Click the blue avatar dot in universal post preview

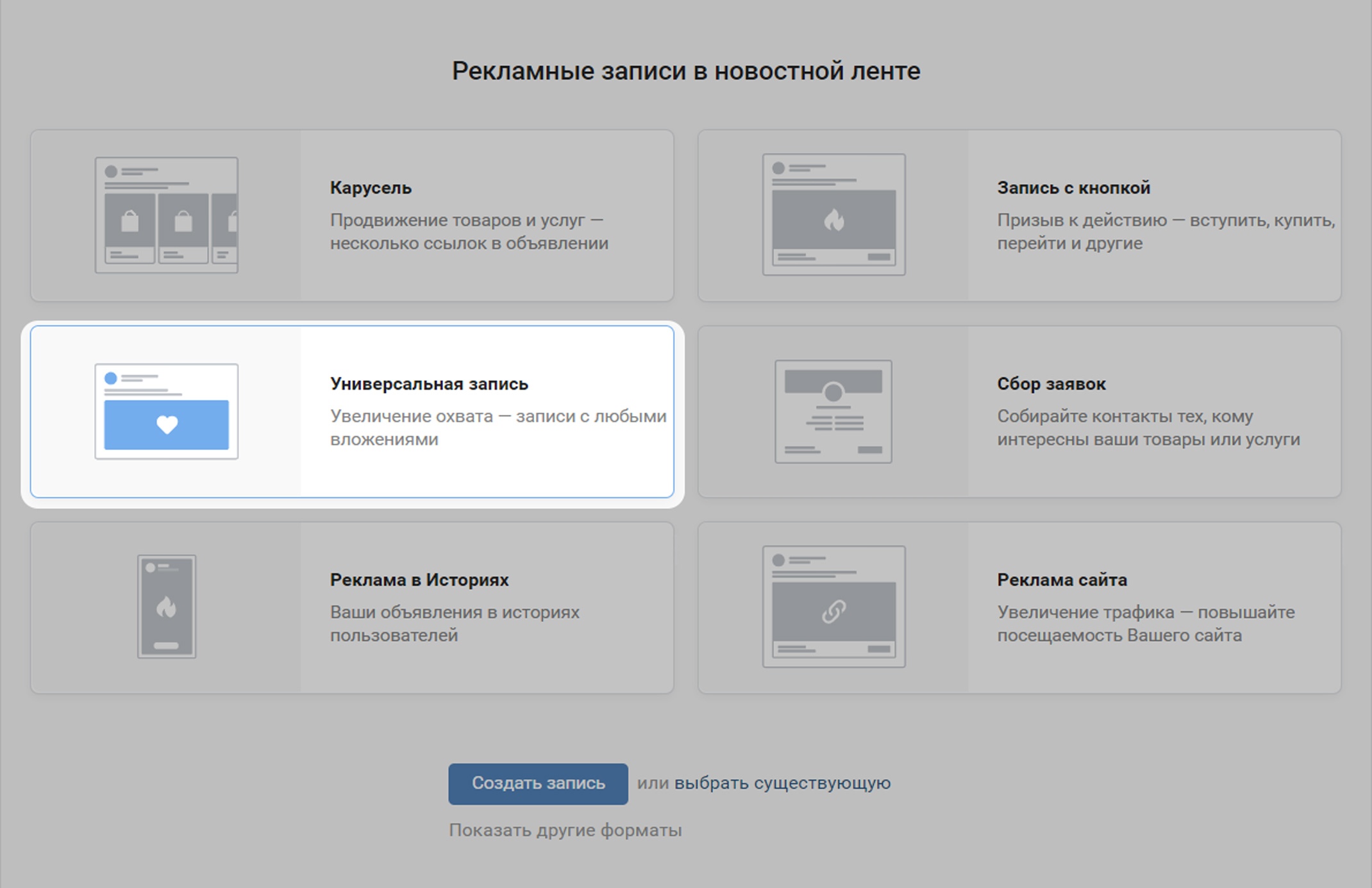111,378
